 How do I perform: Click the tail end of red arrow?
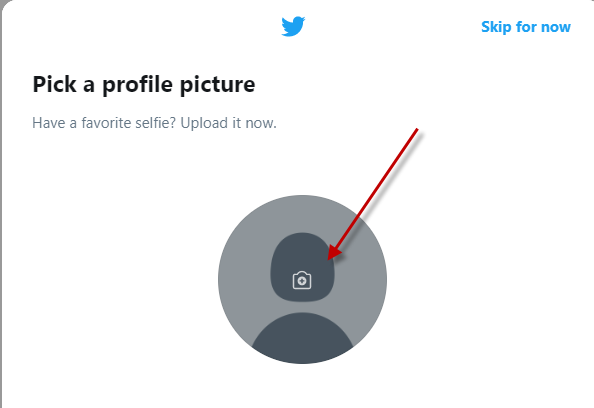[417, 130]
